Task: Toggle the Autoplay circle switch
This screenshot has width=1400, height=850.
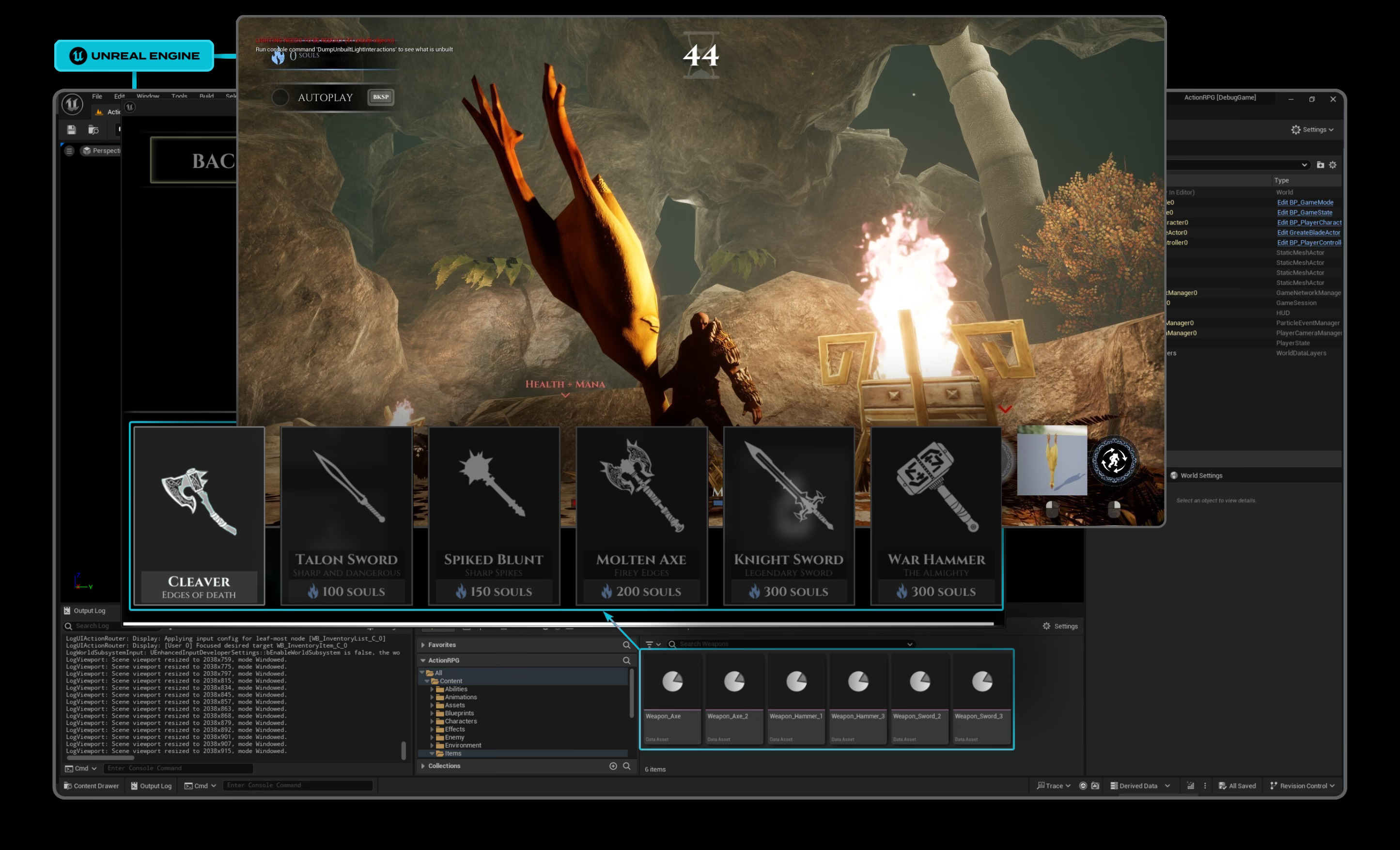Action: point(280,97)
